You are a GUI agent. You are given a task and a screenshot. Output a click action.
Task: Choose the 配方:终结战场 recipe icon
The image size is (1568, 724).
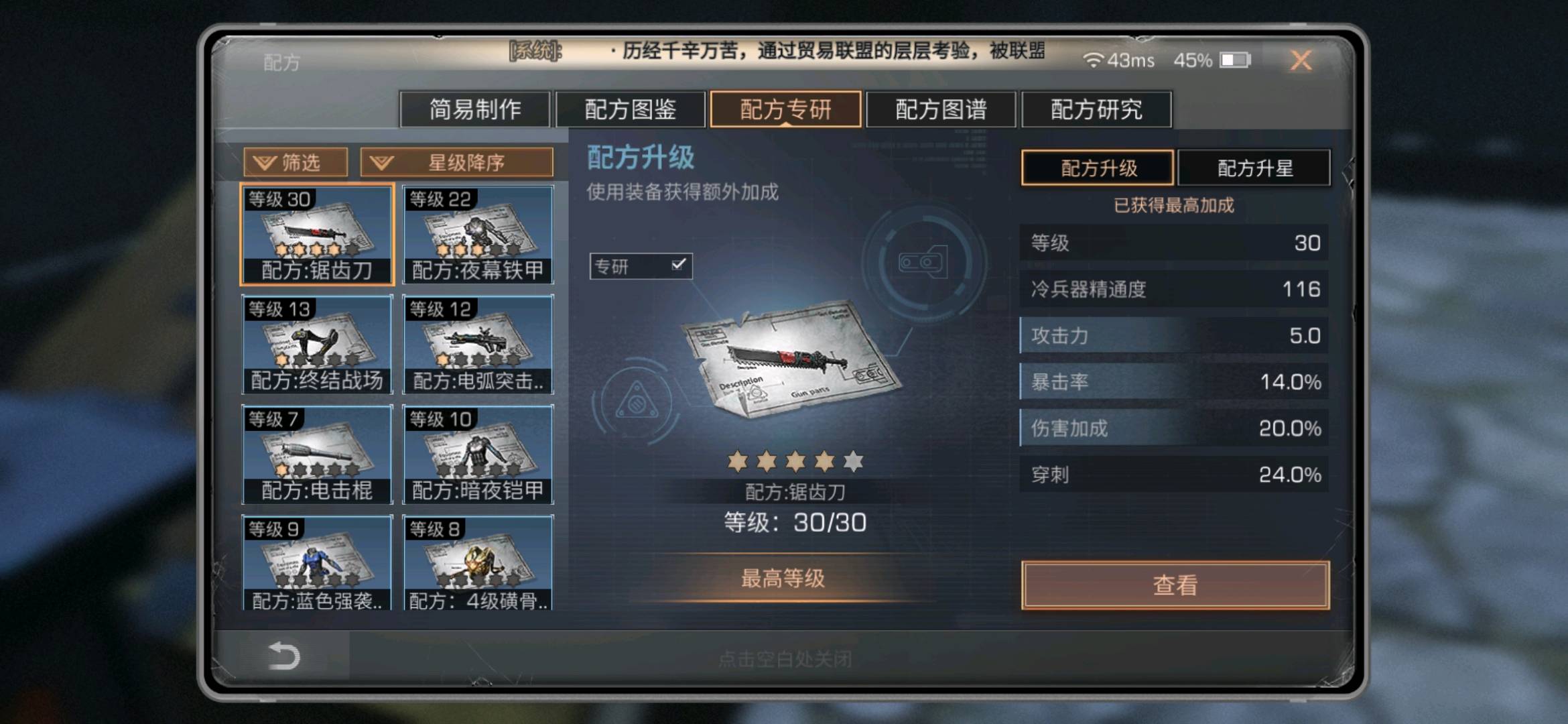(x=317, y=345)
